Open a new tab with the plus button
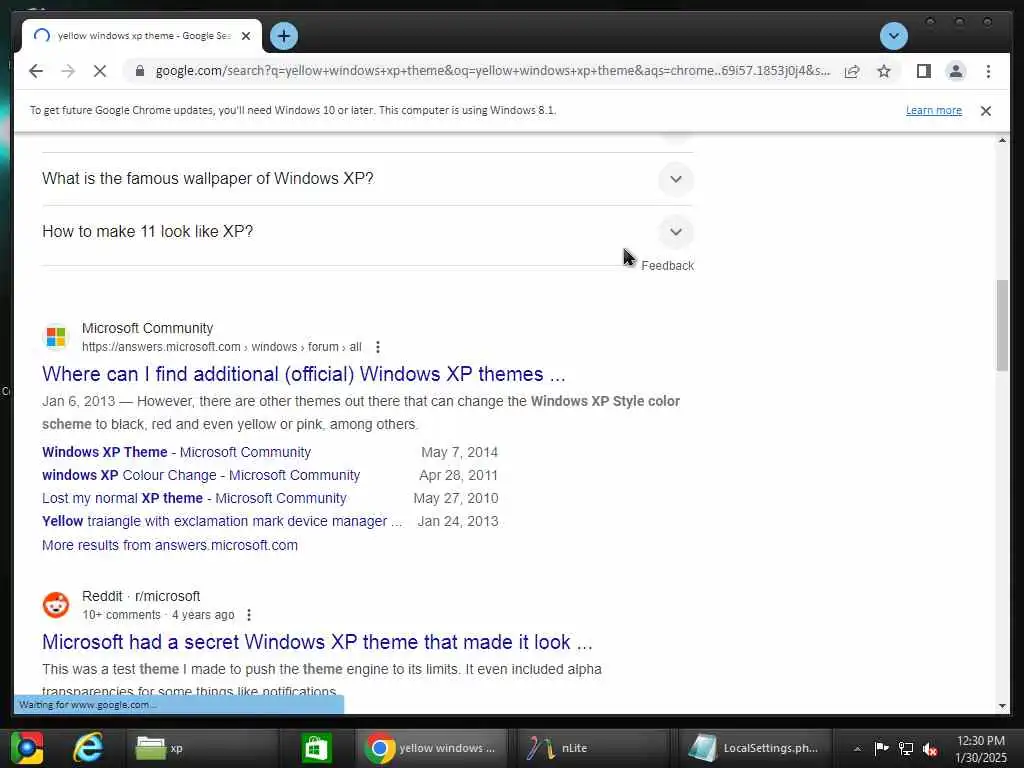The image size is (1024, 768). (283, 36)
